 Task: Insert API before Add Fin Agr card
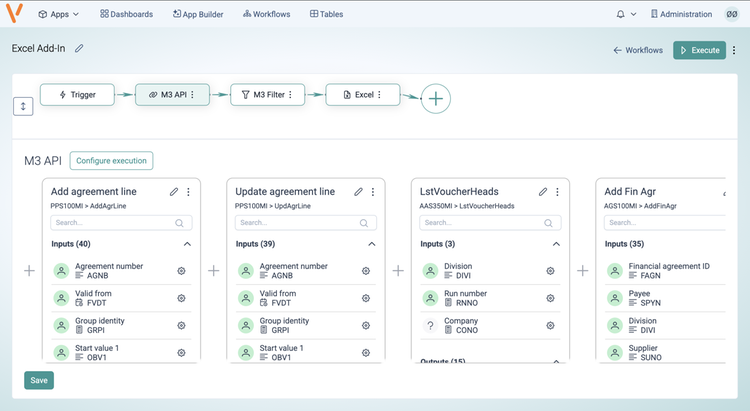(x=583, y=271)
